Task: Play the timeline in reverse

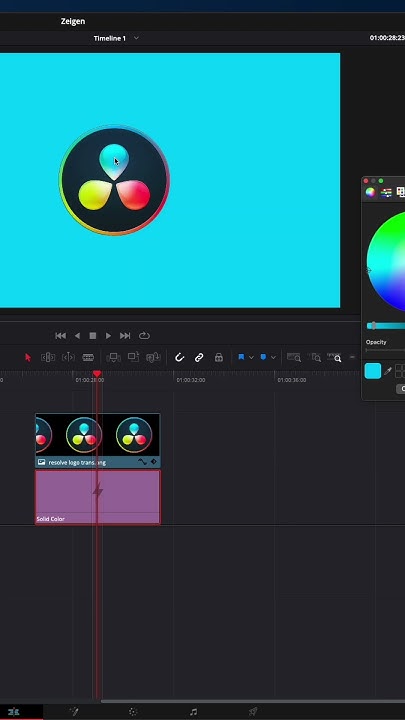Action: (77, 336)
